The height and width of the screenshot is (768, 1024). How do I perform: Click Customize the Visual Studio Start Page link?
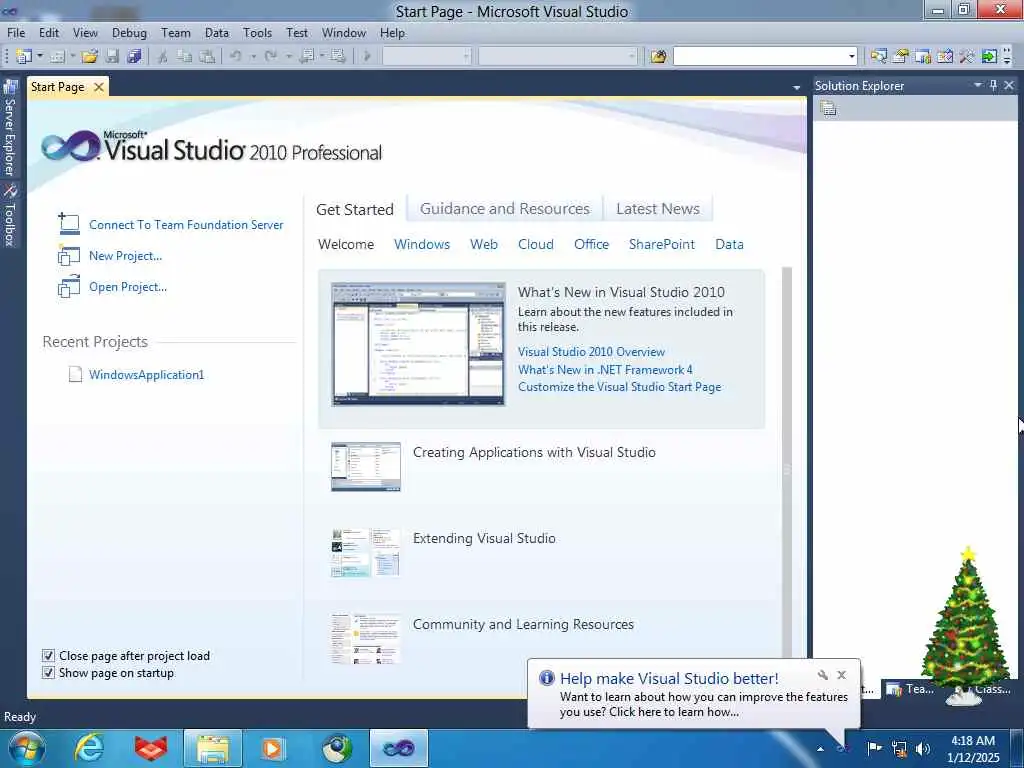[x=620, y=387]
